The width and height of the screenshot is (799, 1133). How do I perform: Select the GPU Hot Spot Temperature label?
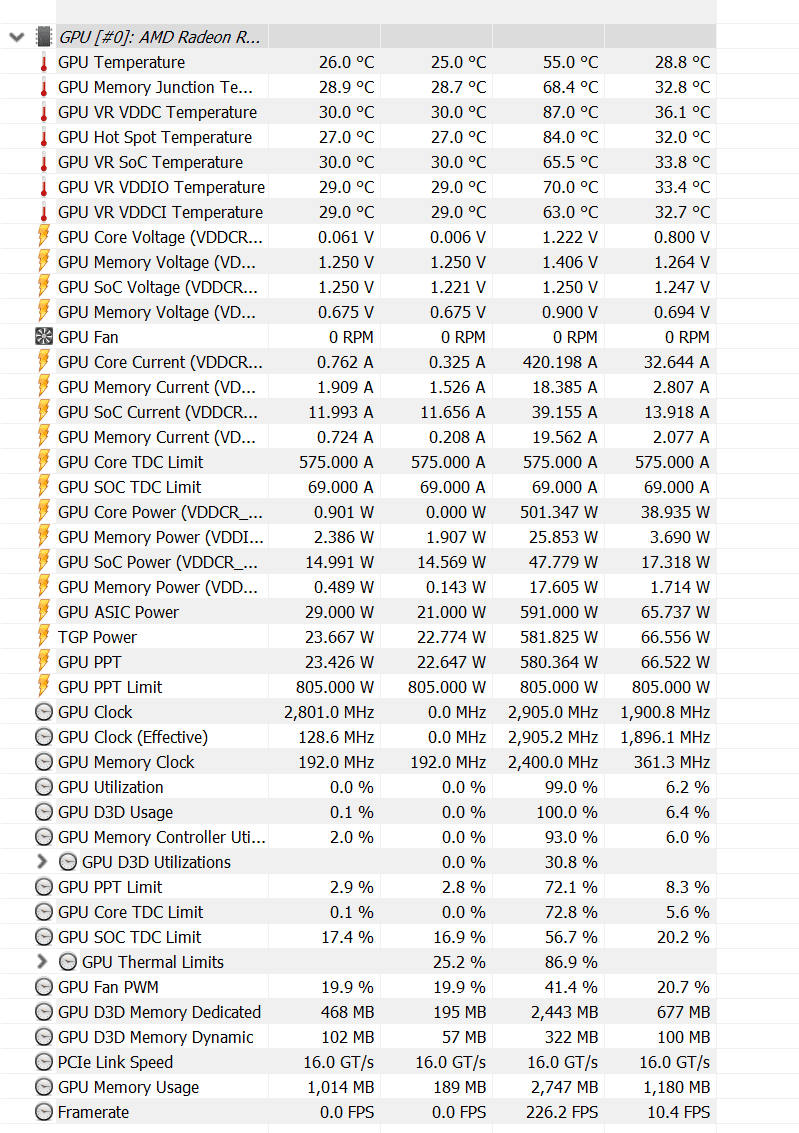coord(155,137)
